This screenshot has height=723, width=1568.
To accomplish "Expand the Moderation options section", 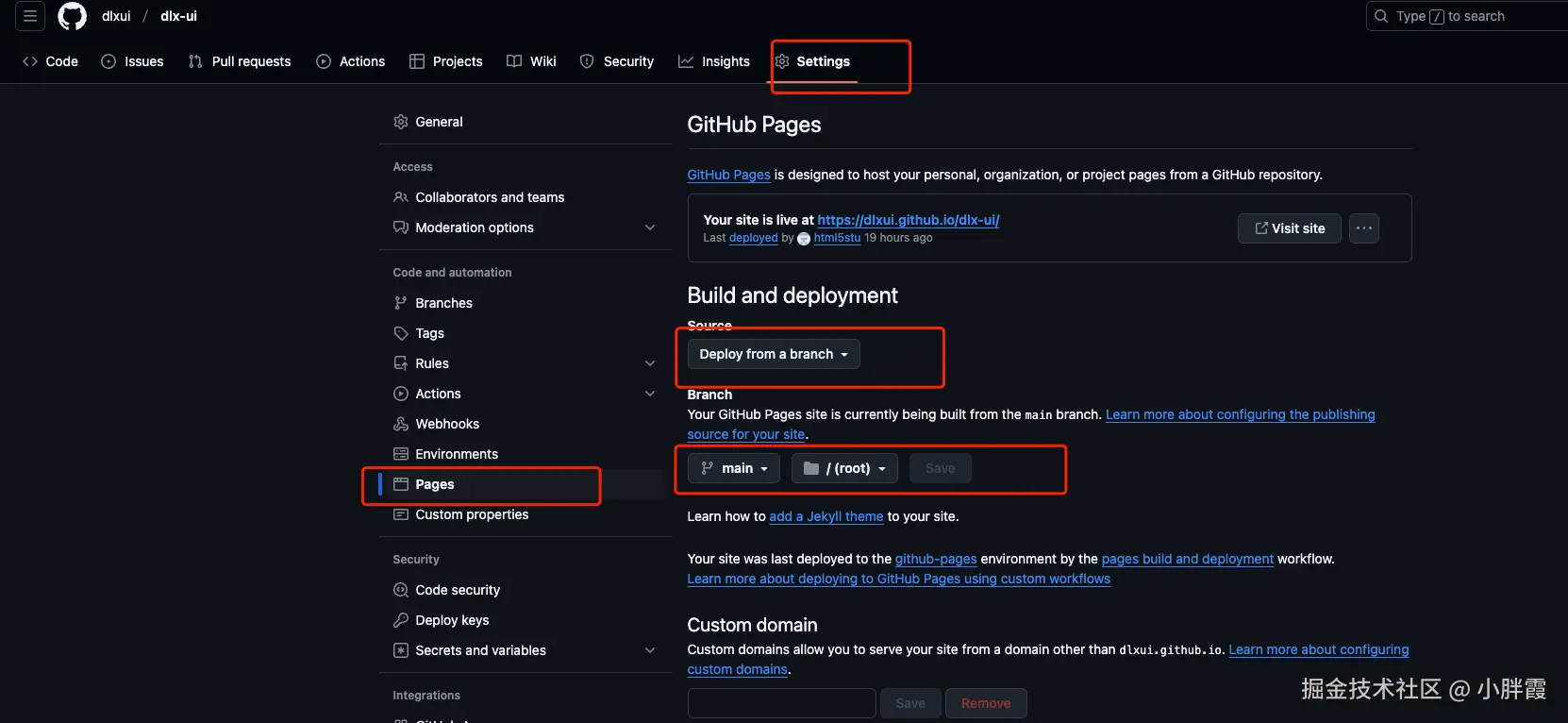I will pos(649,227).
